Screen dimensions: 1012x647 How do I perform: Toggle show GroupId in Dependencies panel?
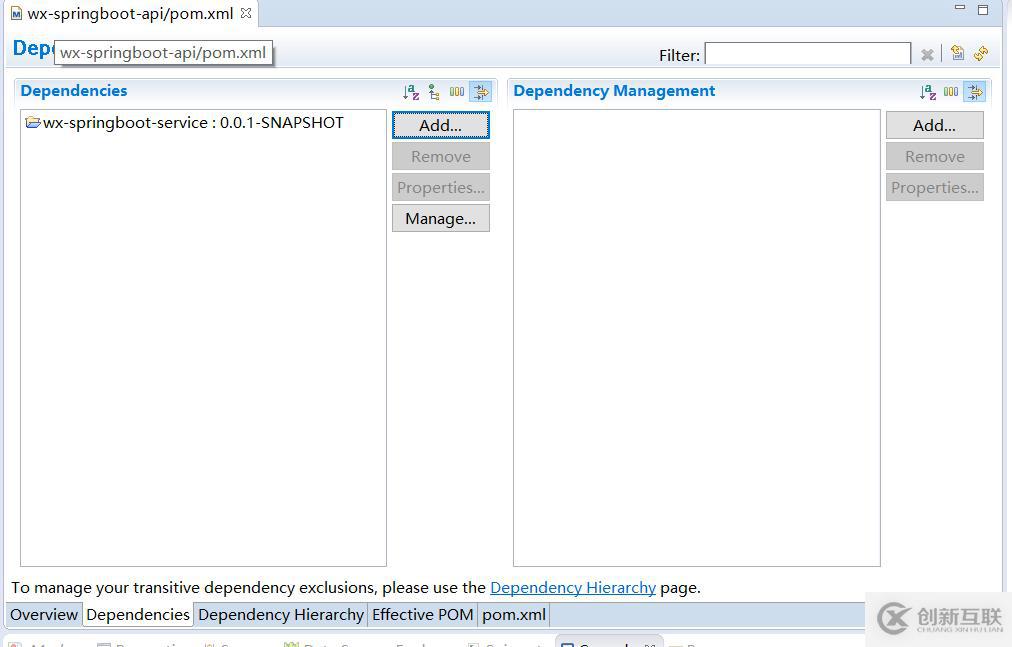[x=457, y=92]
